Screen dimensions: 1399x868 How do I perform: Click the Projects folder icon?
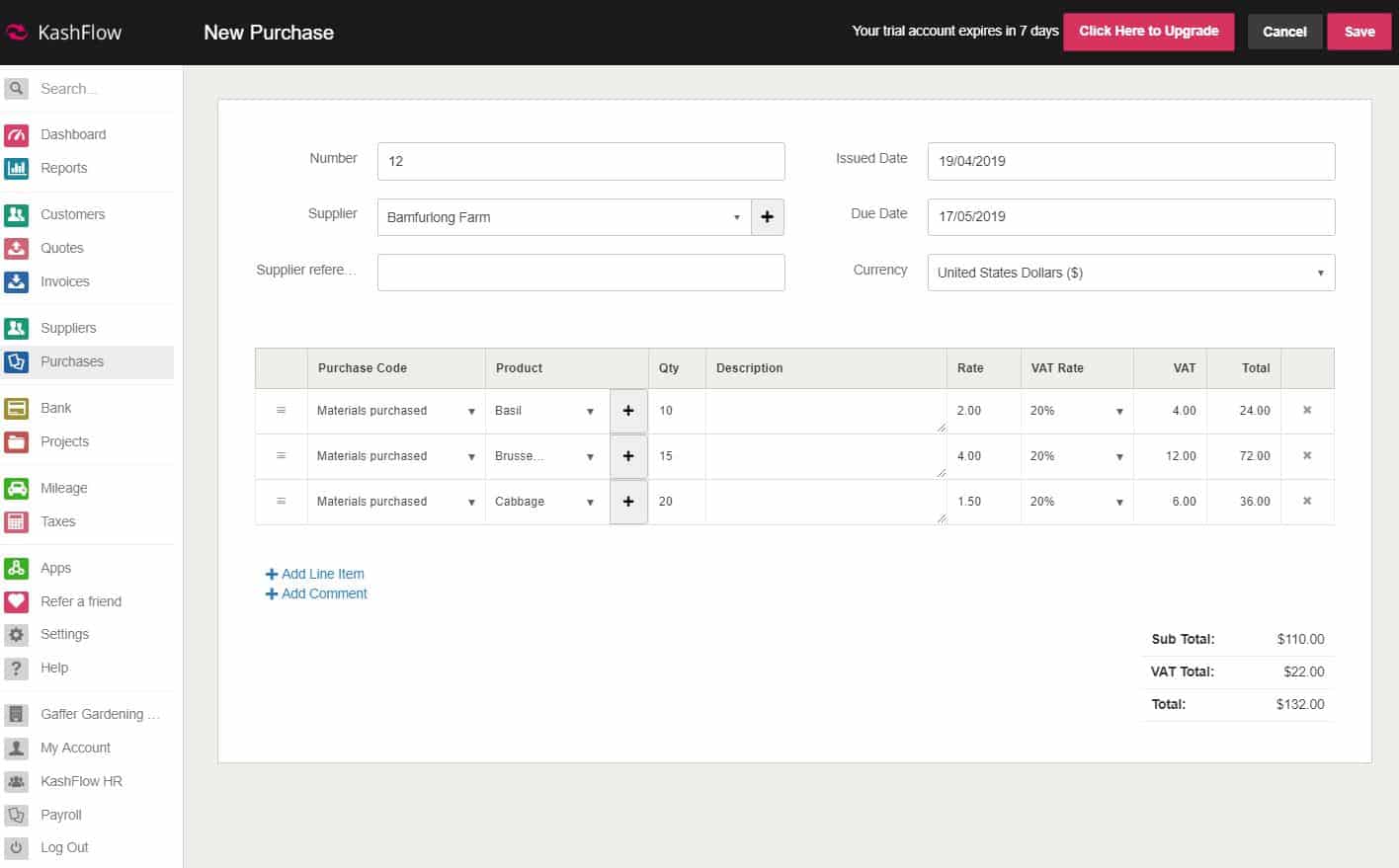[x=16, y=441]
